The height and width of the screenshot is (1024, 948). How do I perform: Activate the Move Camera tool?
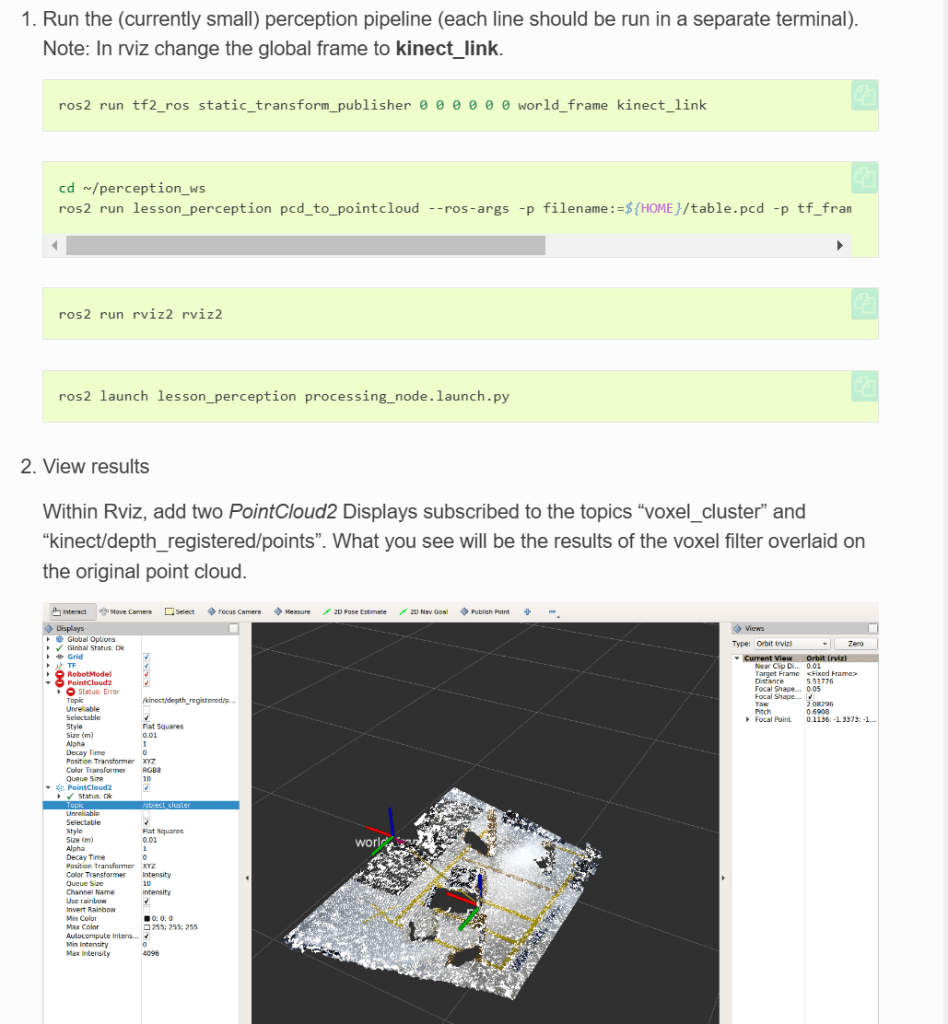(x=125, y=611)
